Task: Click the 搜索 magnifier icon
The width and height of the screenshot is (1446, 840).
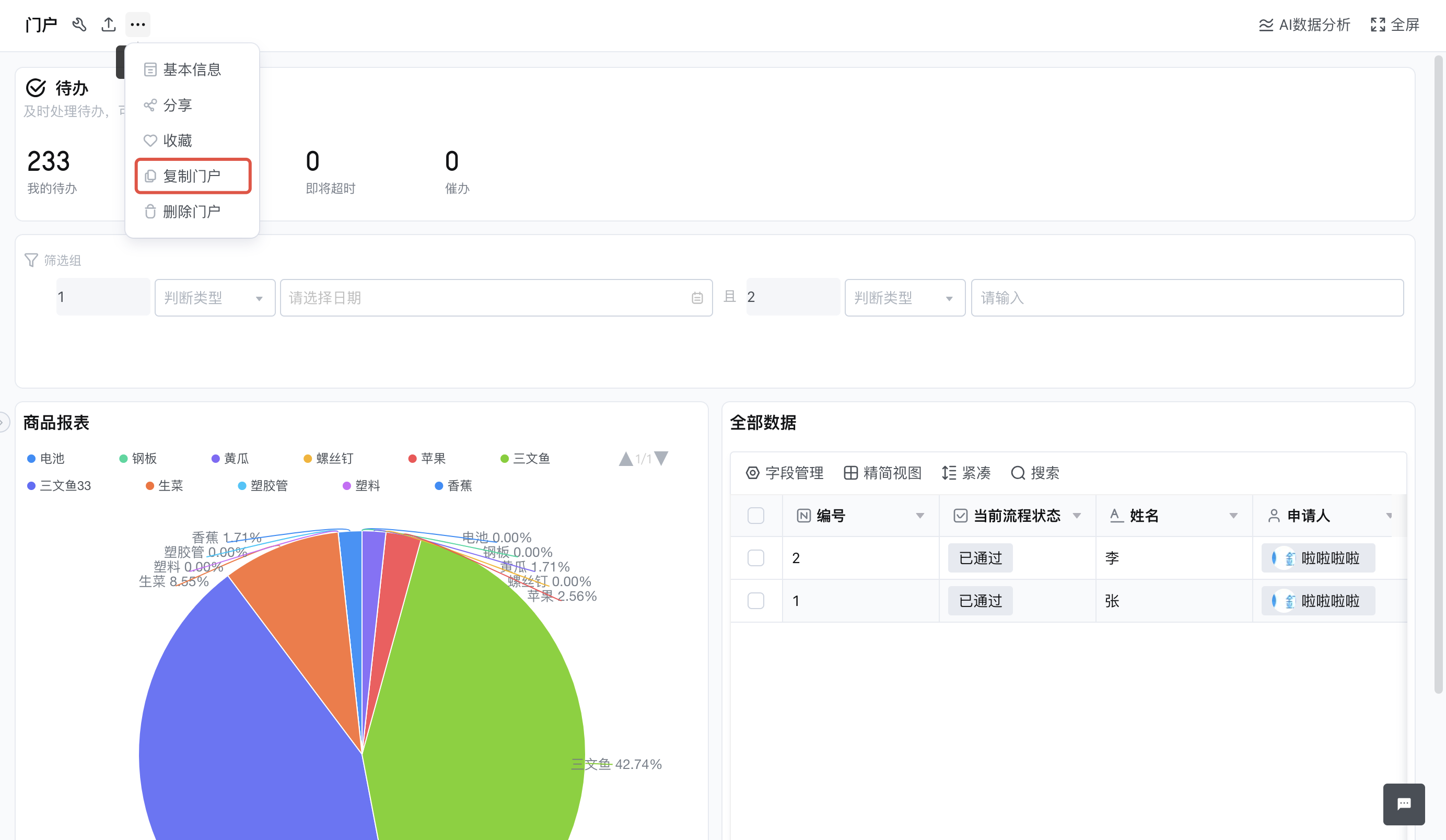Action: pos(1018,473)
